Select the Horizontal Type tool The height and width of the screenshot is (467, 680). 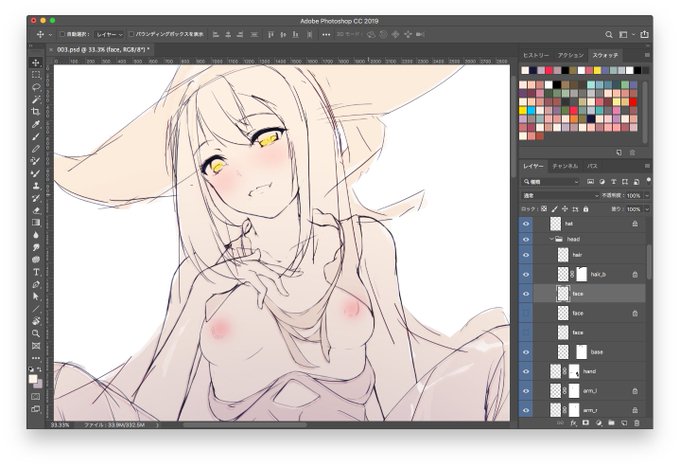click(x=36, y=272)
